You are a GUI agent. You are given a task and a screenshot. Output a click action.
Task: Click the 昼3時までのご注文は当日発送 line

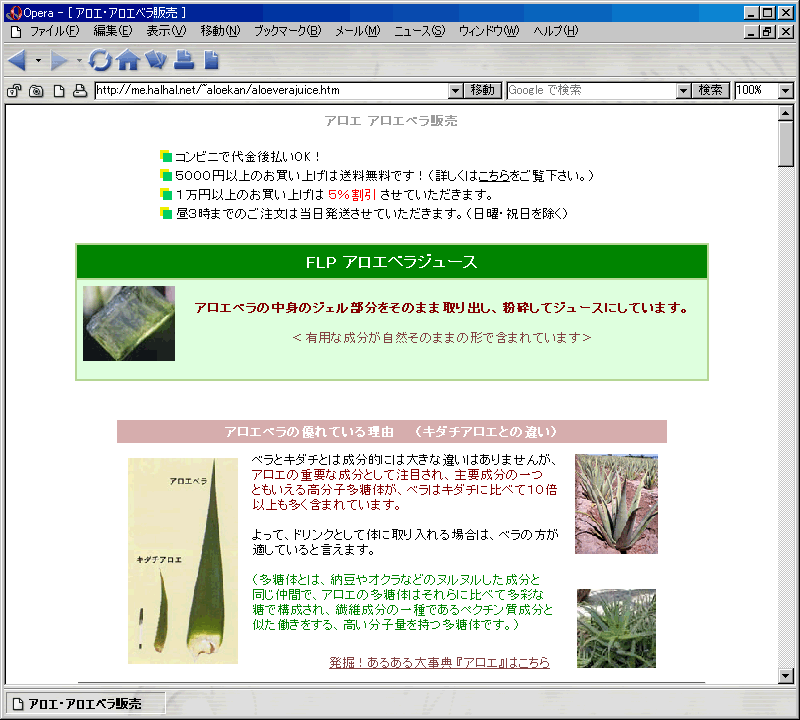coord(371,214)
